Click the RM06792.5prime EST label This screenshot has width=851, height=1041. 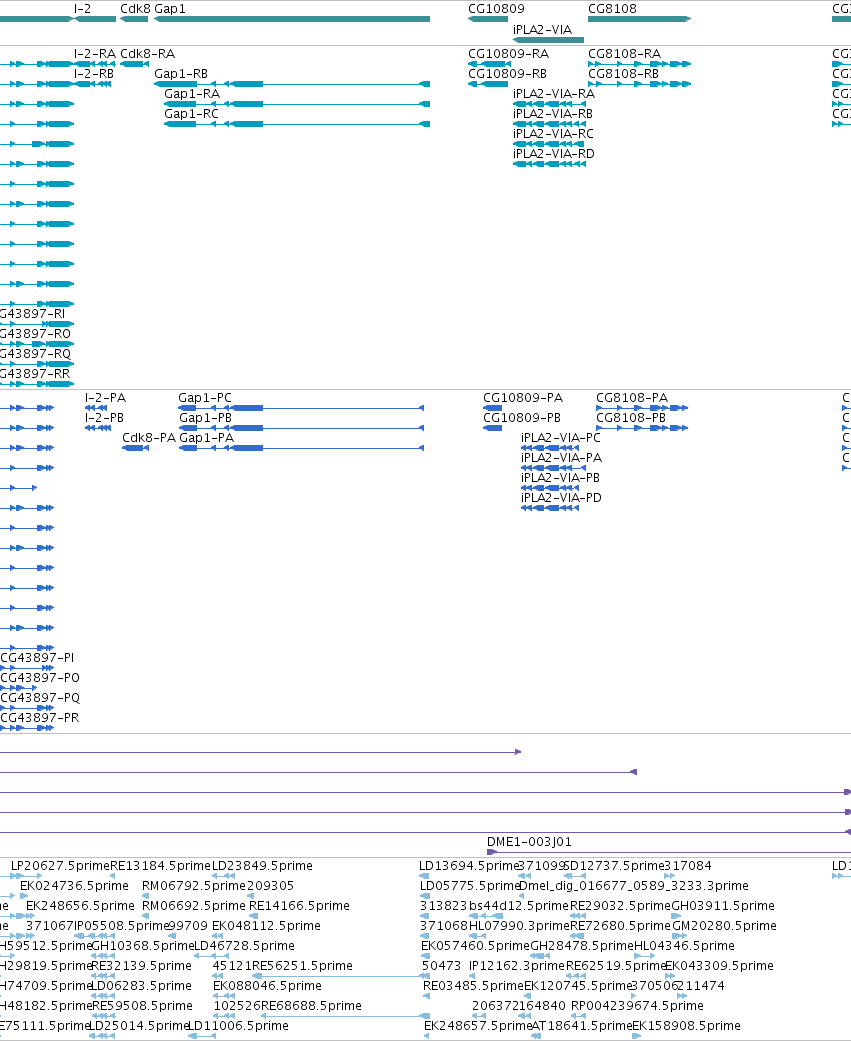click(194, 886)
